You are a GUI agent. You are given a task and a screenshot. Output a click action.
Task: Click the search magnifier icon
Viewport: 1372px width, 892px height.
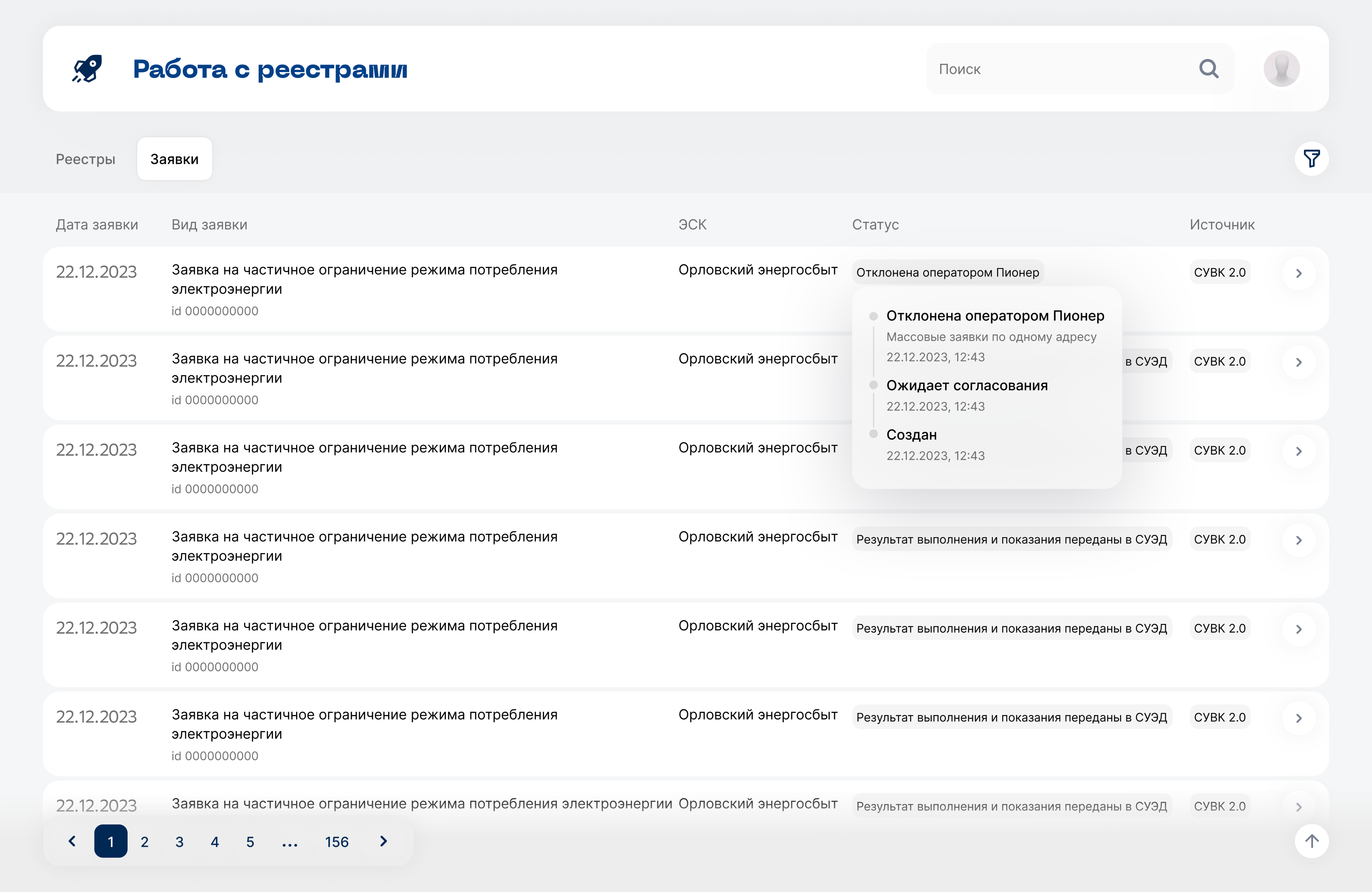point(1208,69)
